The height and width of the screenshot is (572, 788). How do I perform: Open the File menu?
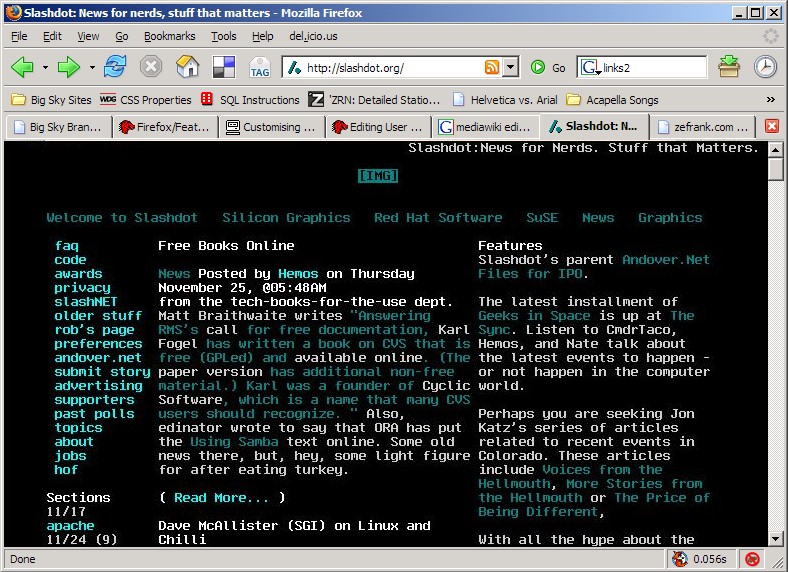tap(19, 36)
